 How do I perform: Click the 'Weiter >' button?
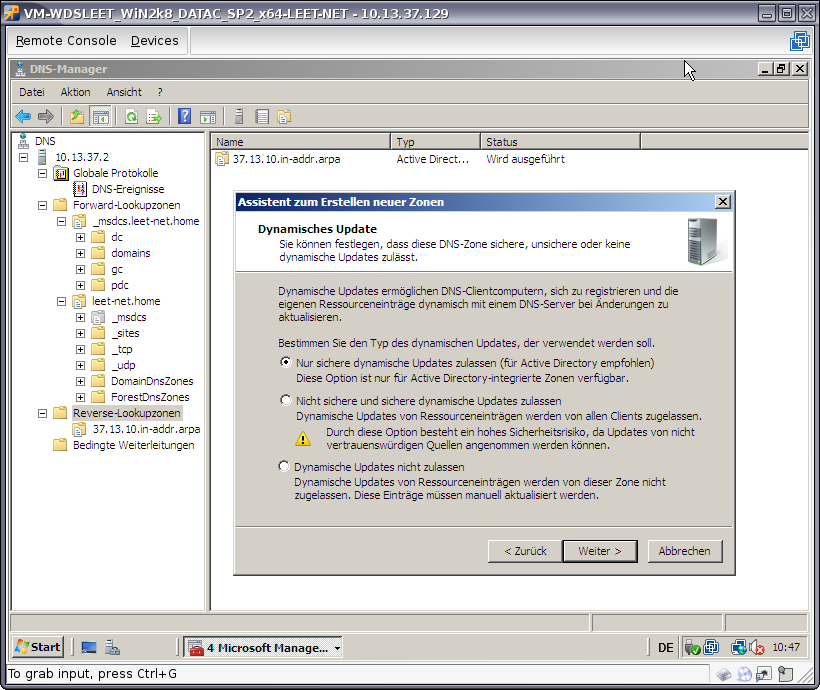pos(600,551)
